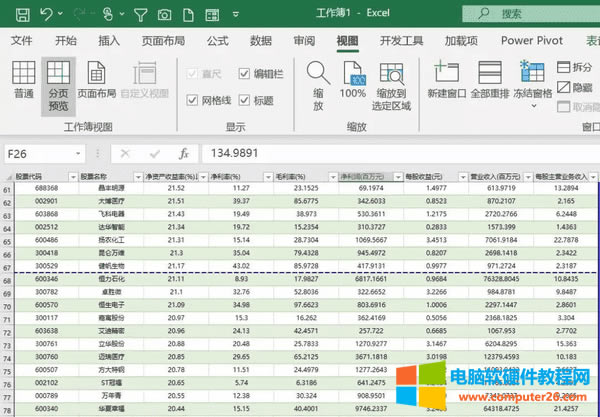Click Arrange All (全部重排)
Viewport: 600px width, 417px height.
coord(491,79)
